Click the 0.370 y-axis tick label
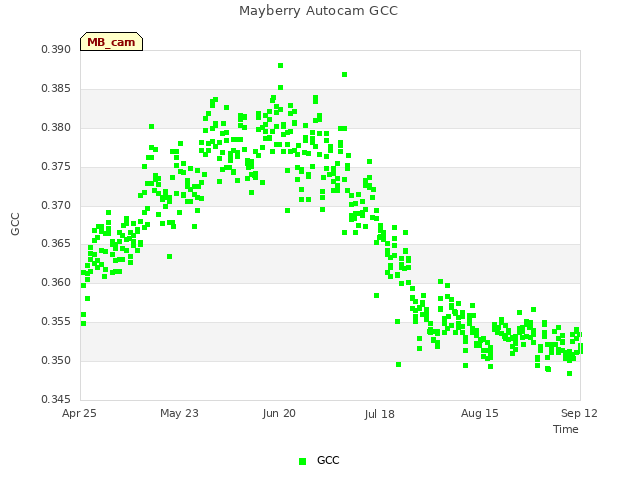640x480 pixels. (56, 205)
